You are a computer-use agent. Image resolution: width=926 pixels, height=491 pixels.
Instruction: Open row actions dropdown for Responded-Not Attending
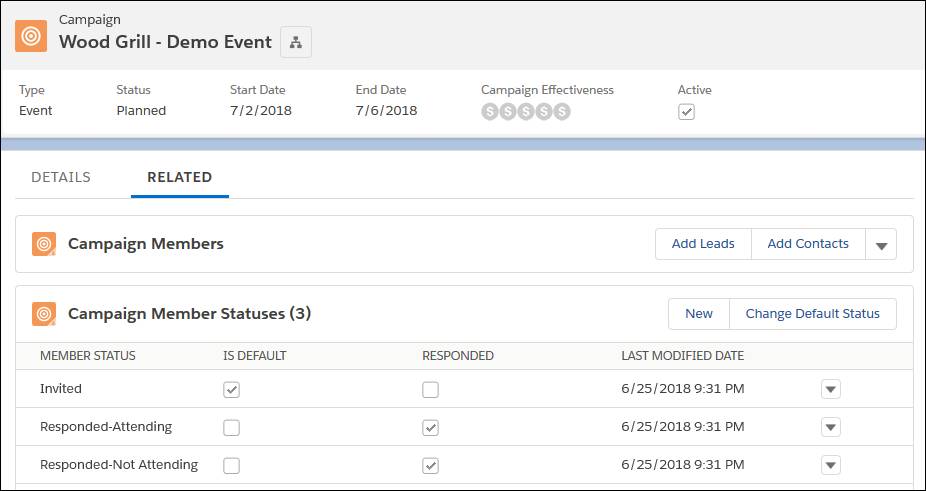coord(831,465)
